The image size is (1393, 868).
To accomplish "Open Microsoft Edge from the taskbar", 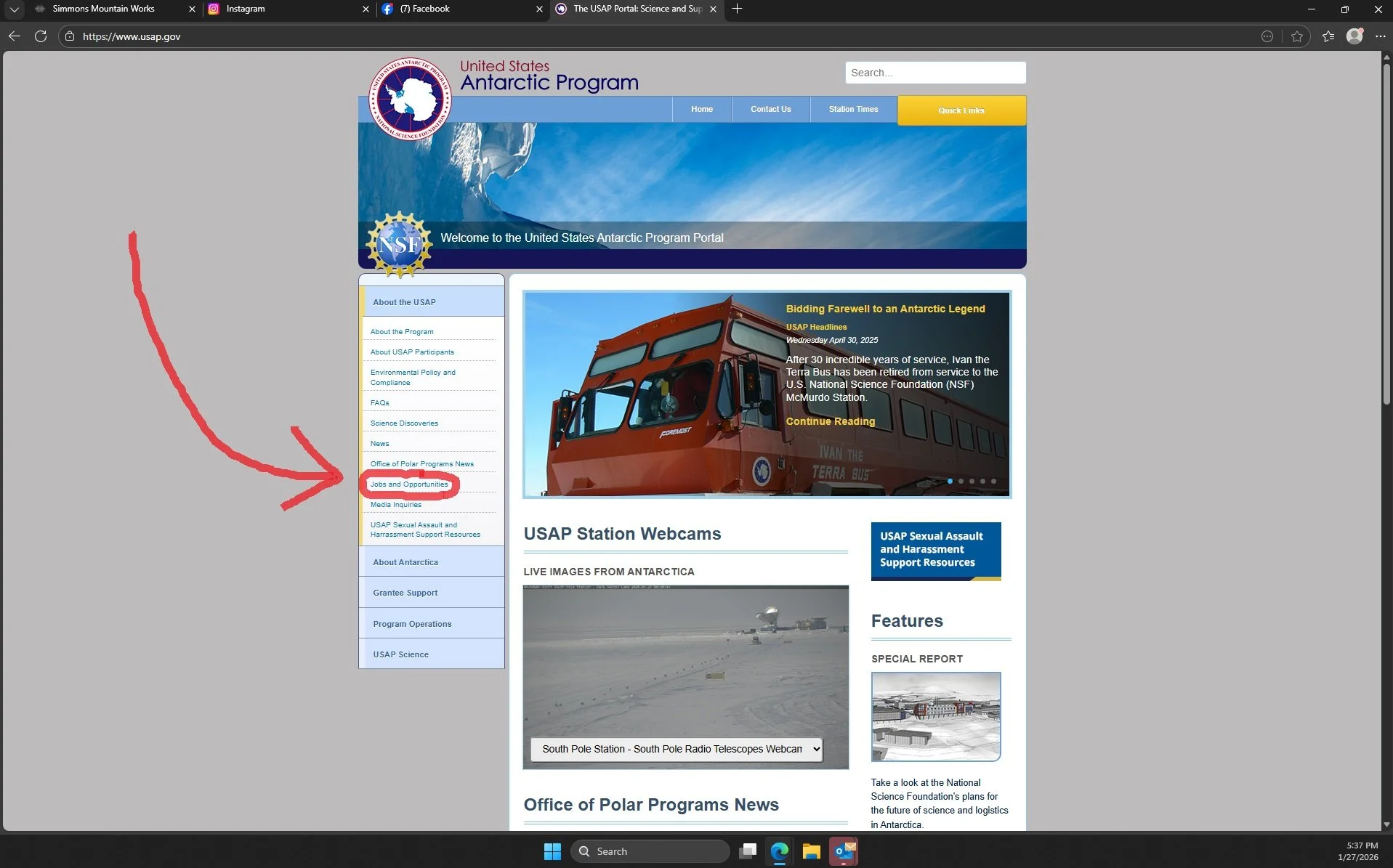I will pos(780,851).
